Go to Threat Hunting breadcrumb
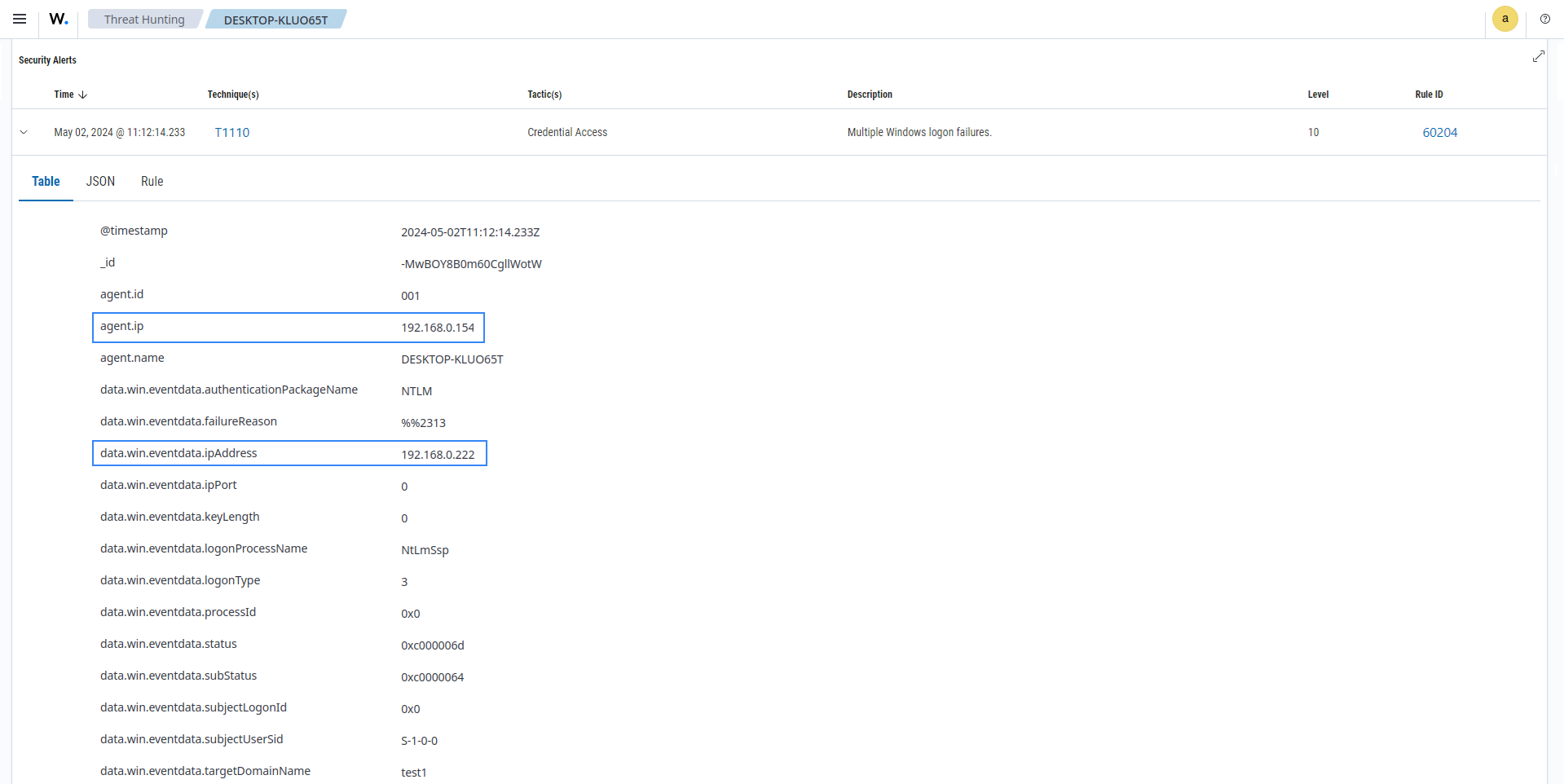 144,19
